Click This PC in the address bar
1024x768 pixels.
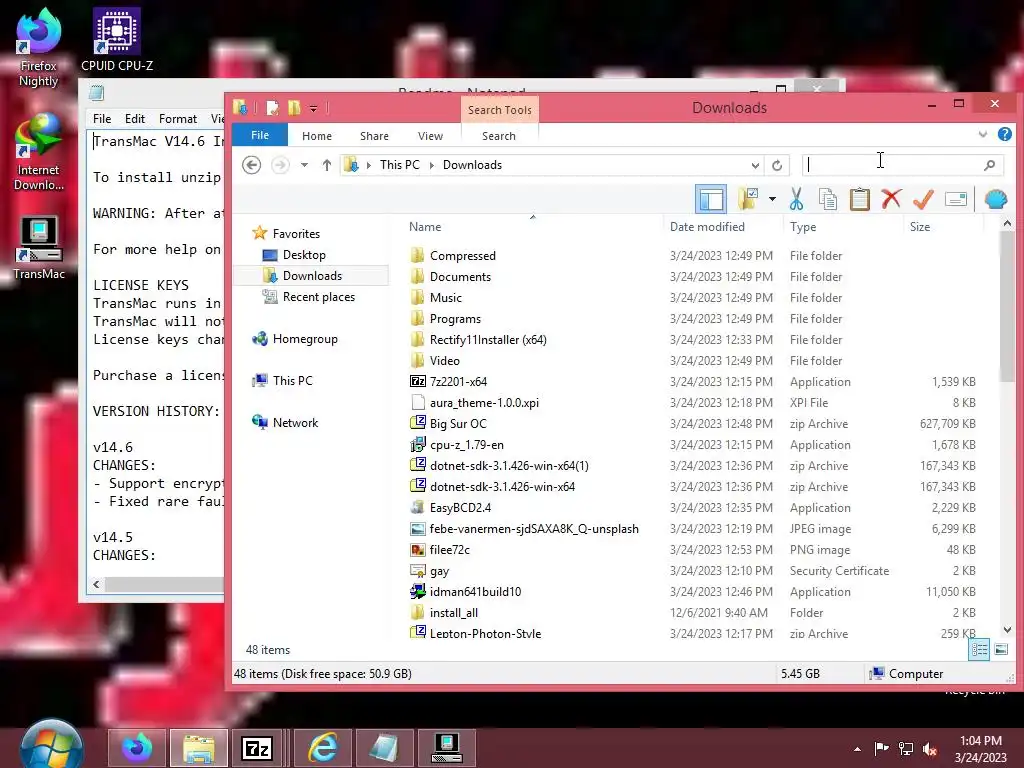pos(400,165)
